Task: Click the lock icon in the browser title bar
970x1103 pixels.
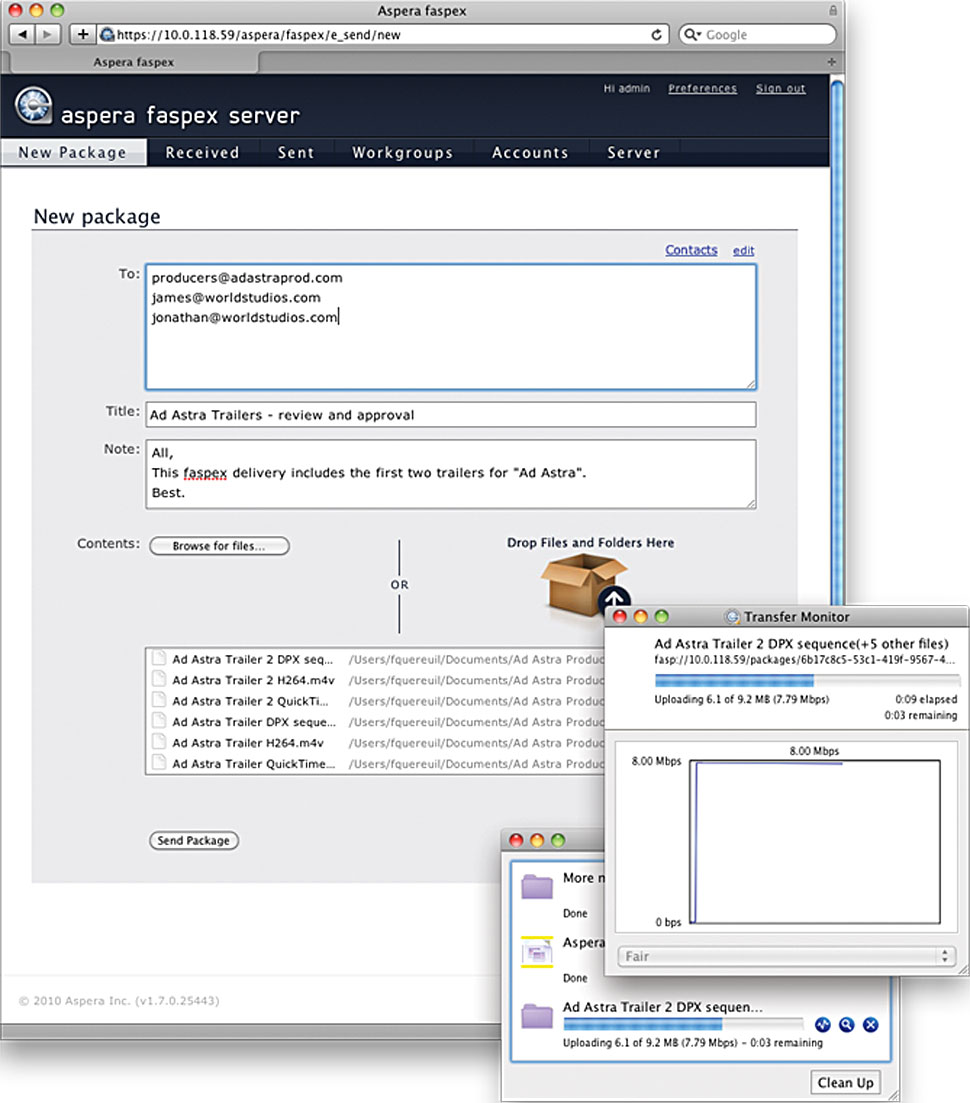Action: coord(833,11)
